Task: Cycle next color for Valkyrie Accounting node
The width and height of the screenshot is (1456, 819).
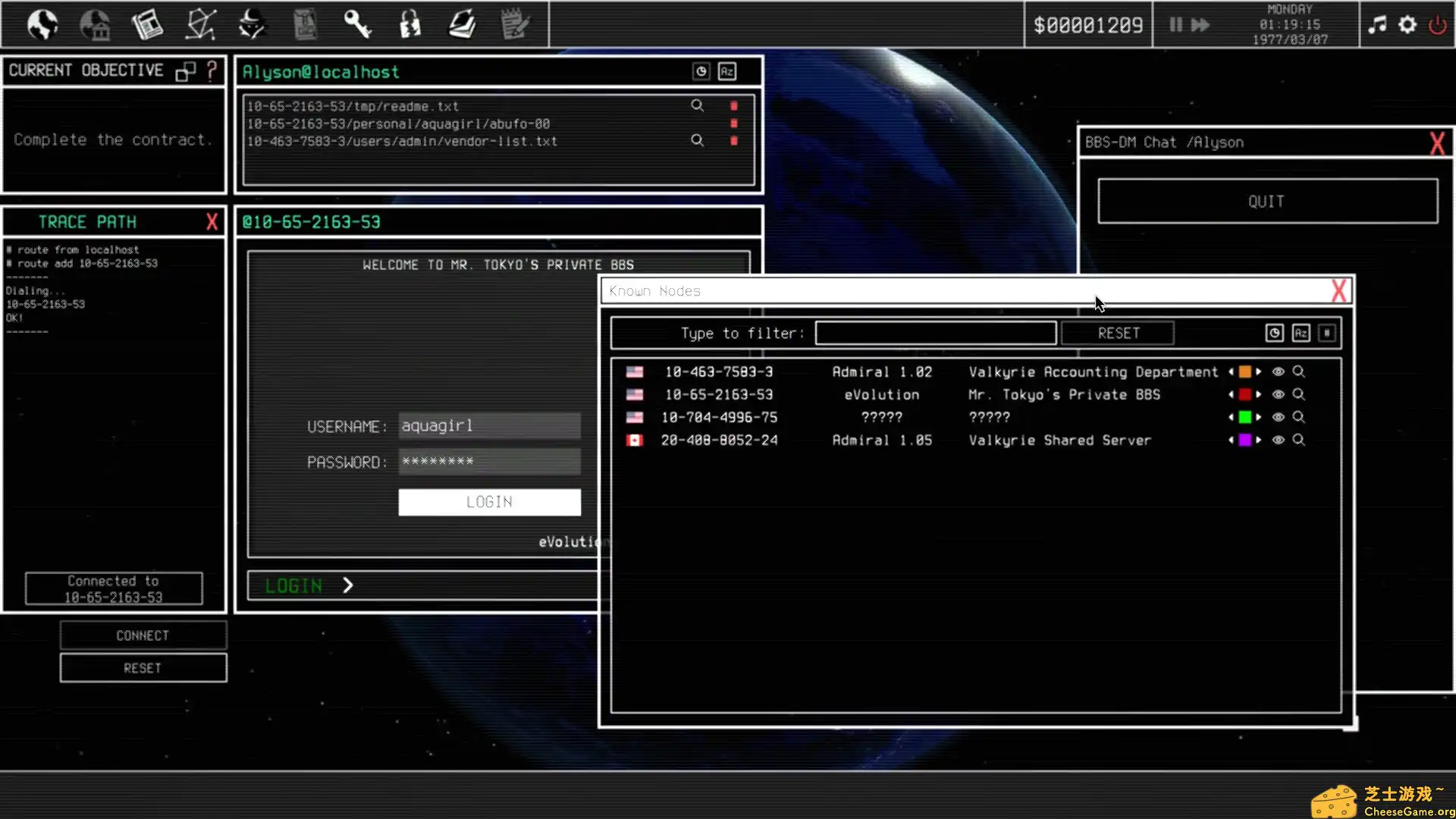Action: click(x=1259, y=372)
